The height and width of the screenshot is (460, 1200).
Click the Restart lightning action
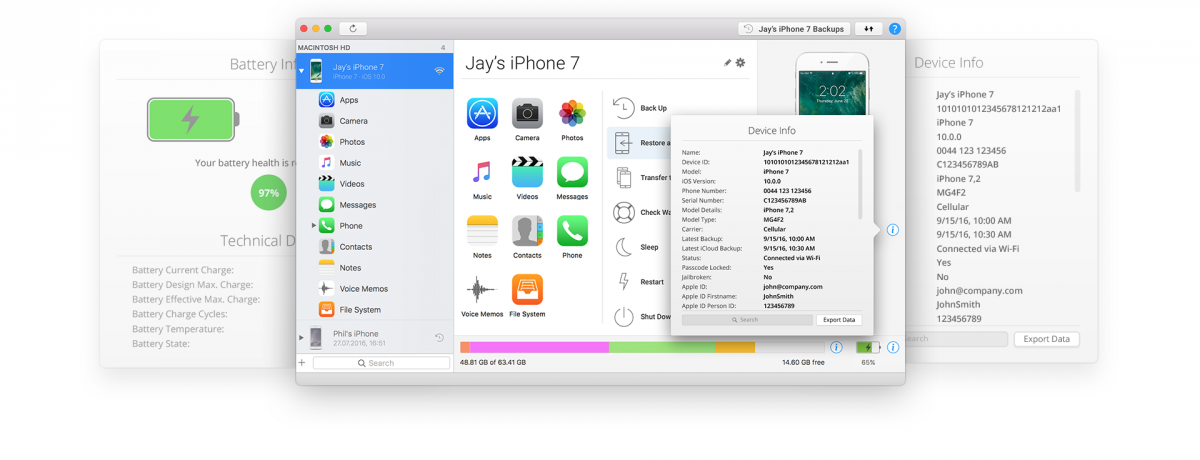point(640,282)
